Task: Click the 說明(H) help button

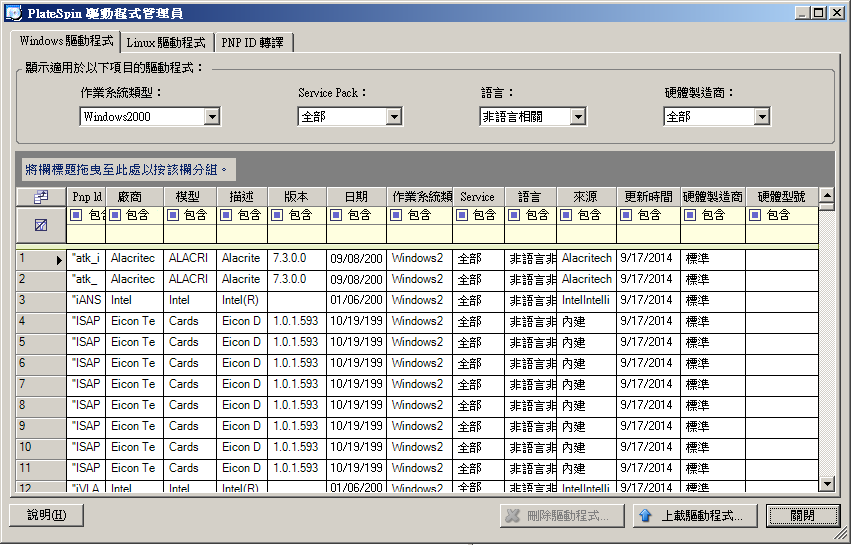Action: coord(46,515)
